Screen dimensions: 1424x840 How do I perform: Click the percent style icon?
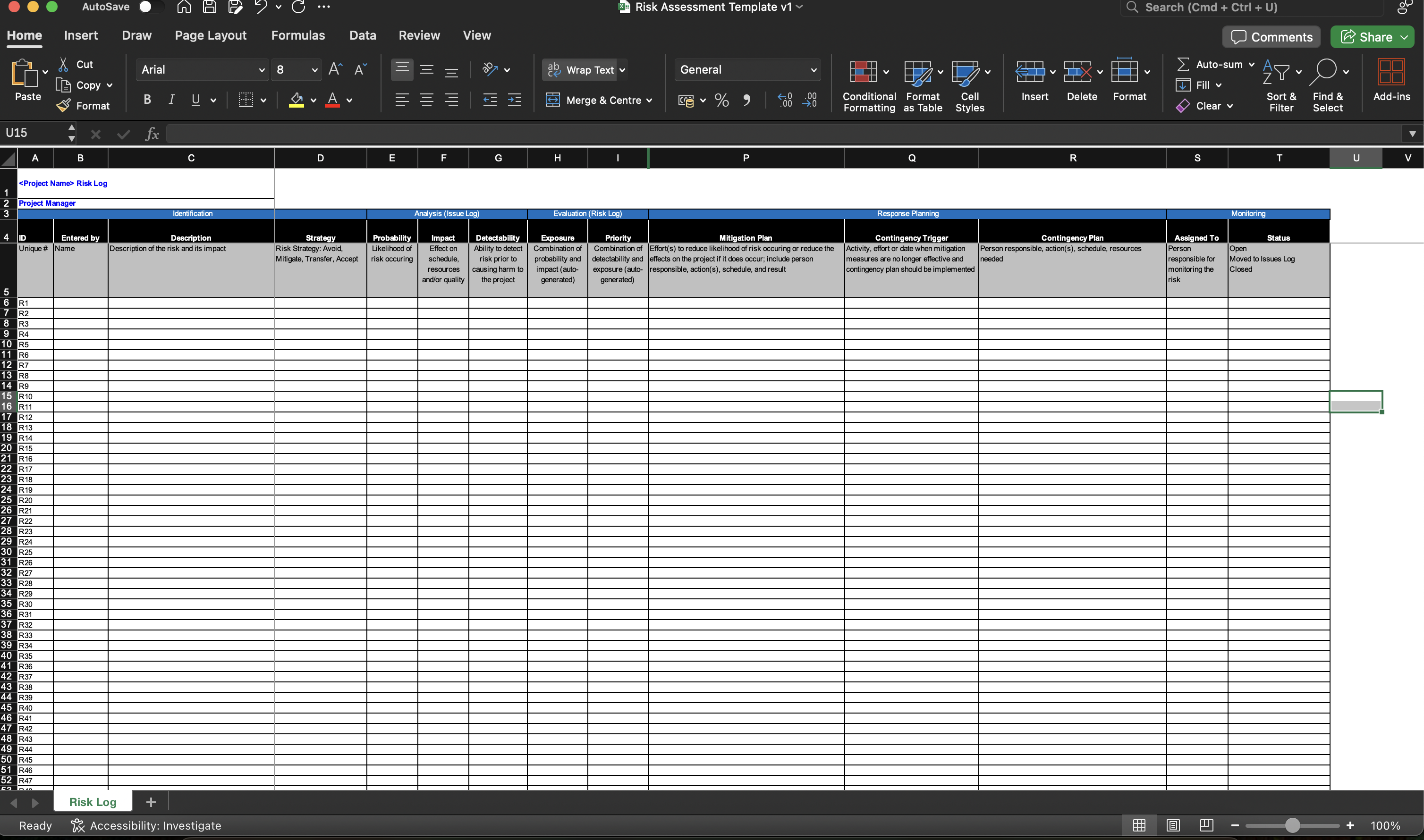point(721,100)
